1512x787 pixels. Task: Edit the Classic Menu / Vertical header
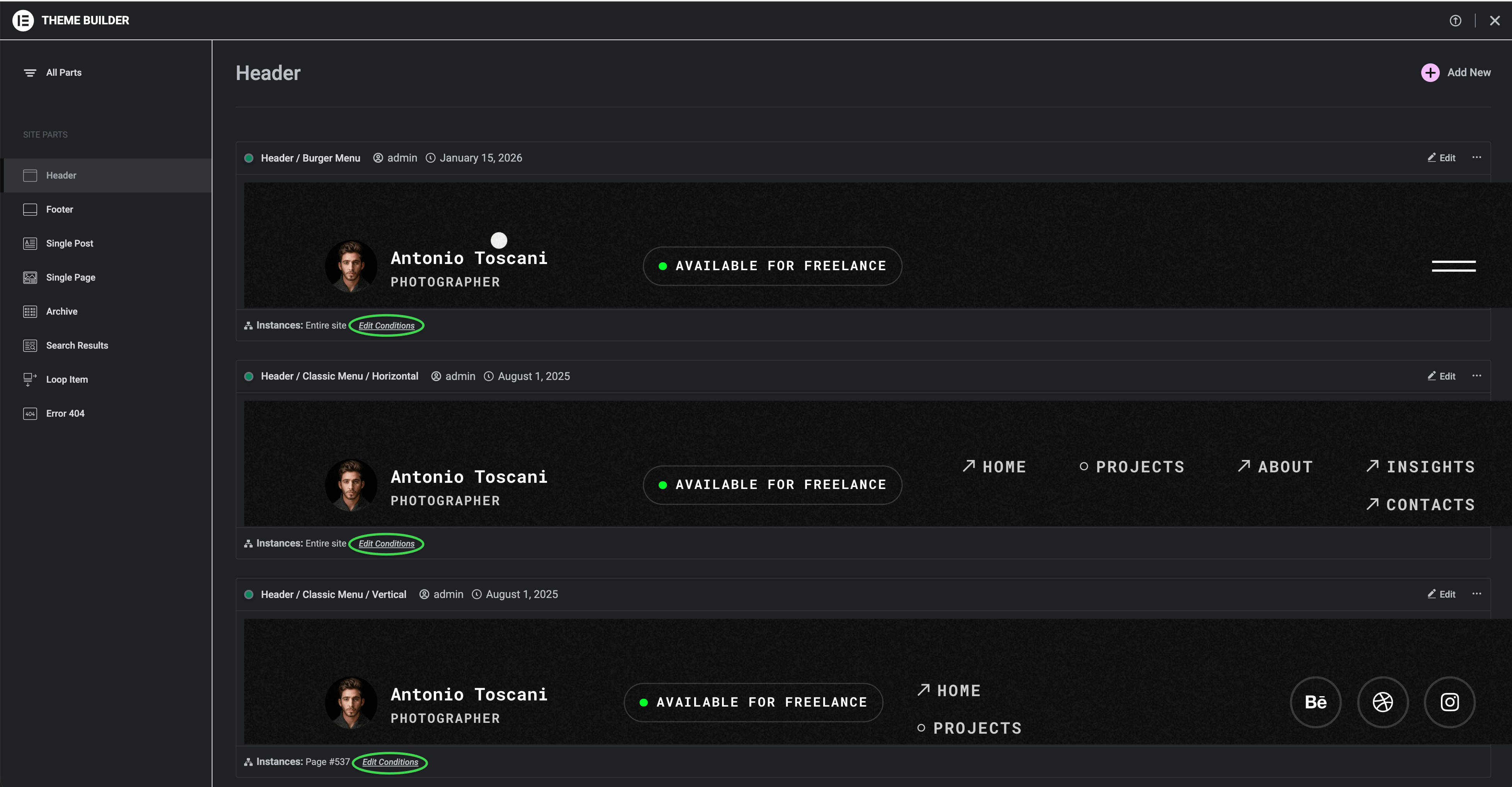pos(1442,595)
